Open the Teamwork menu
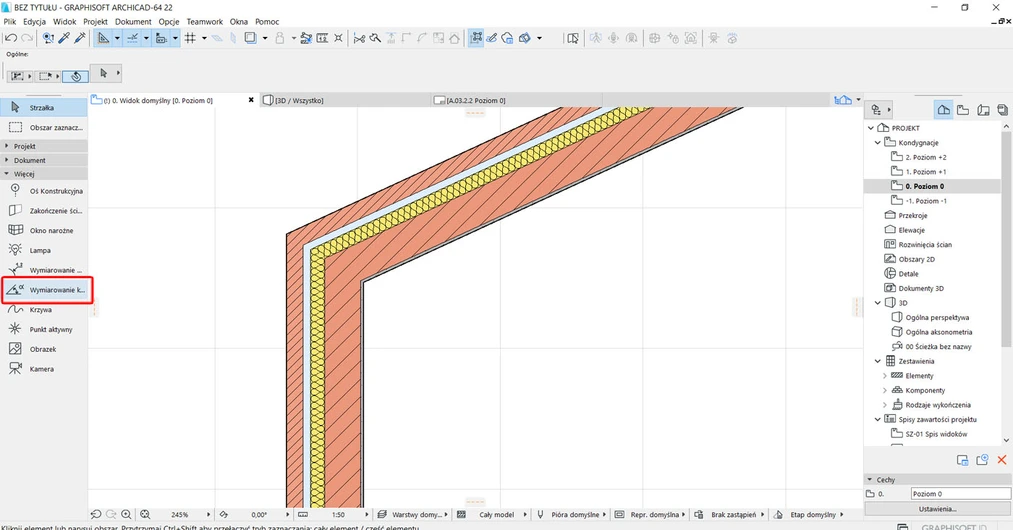The width and height of the screenshot is (1013, 530). click(205, 21)
